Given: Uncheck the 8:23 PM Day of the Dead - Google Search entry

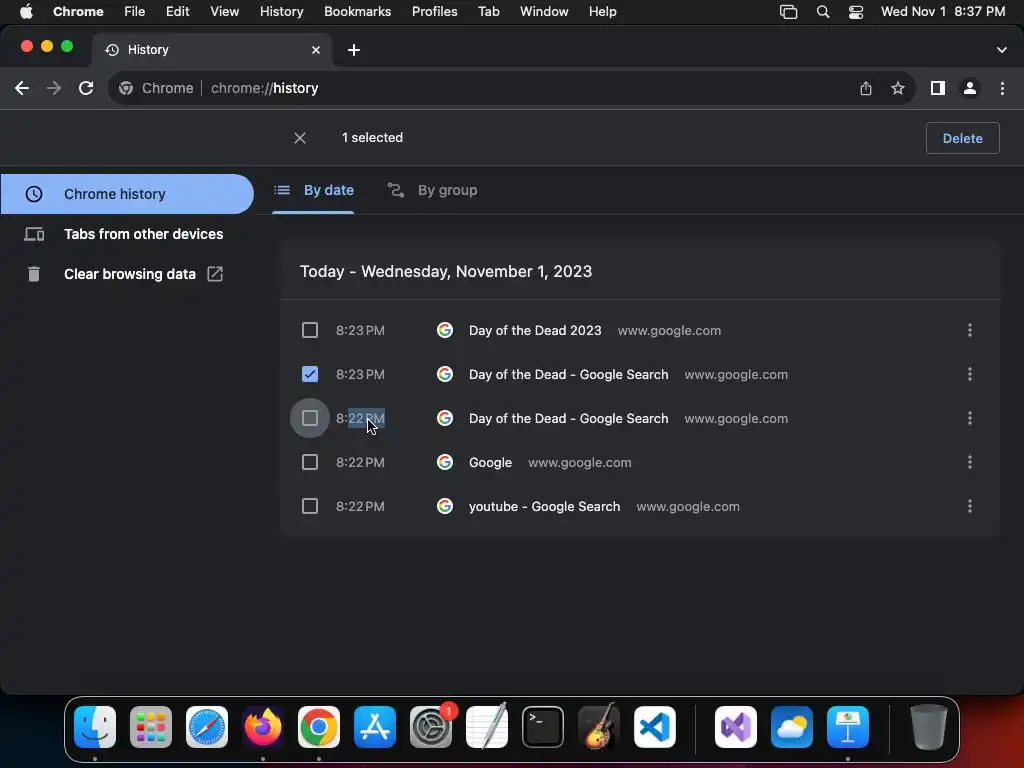Looking at the screenshot, I should (x=310, y=374).
